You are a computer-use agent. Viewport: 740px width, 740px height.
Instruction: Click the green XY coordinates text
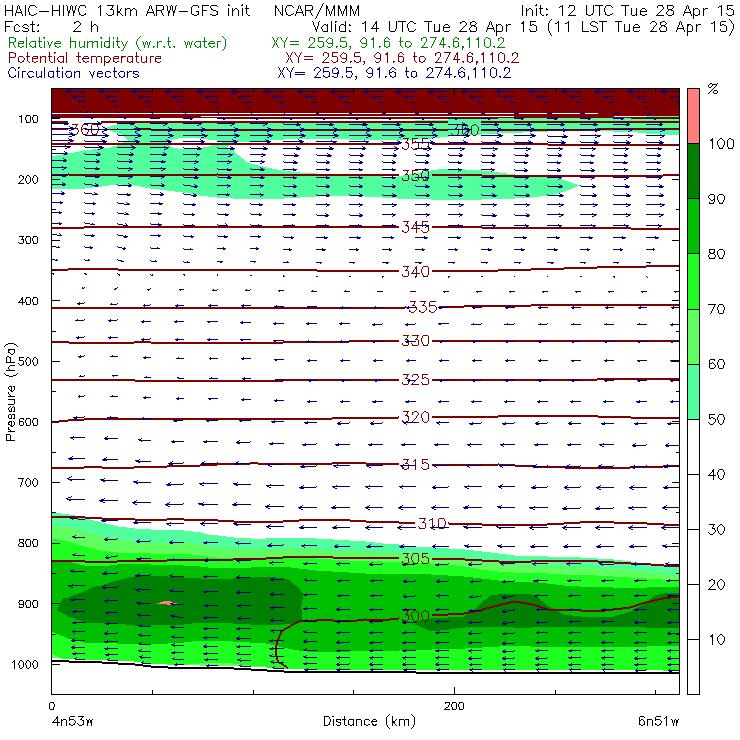[388, 43]
